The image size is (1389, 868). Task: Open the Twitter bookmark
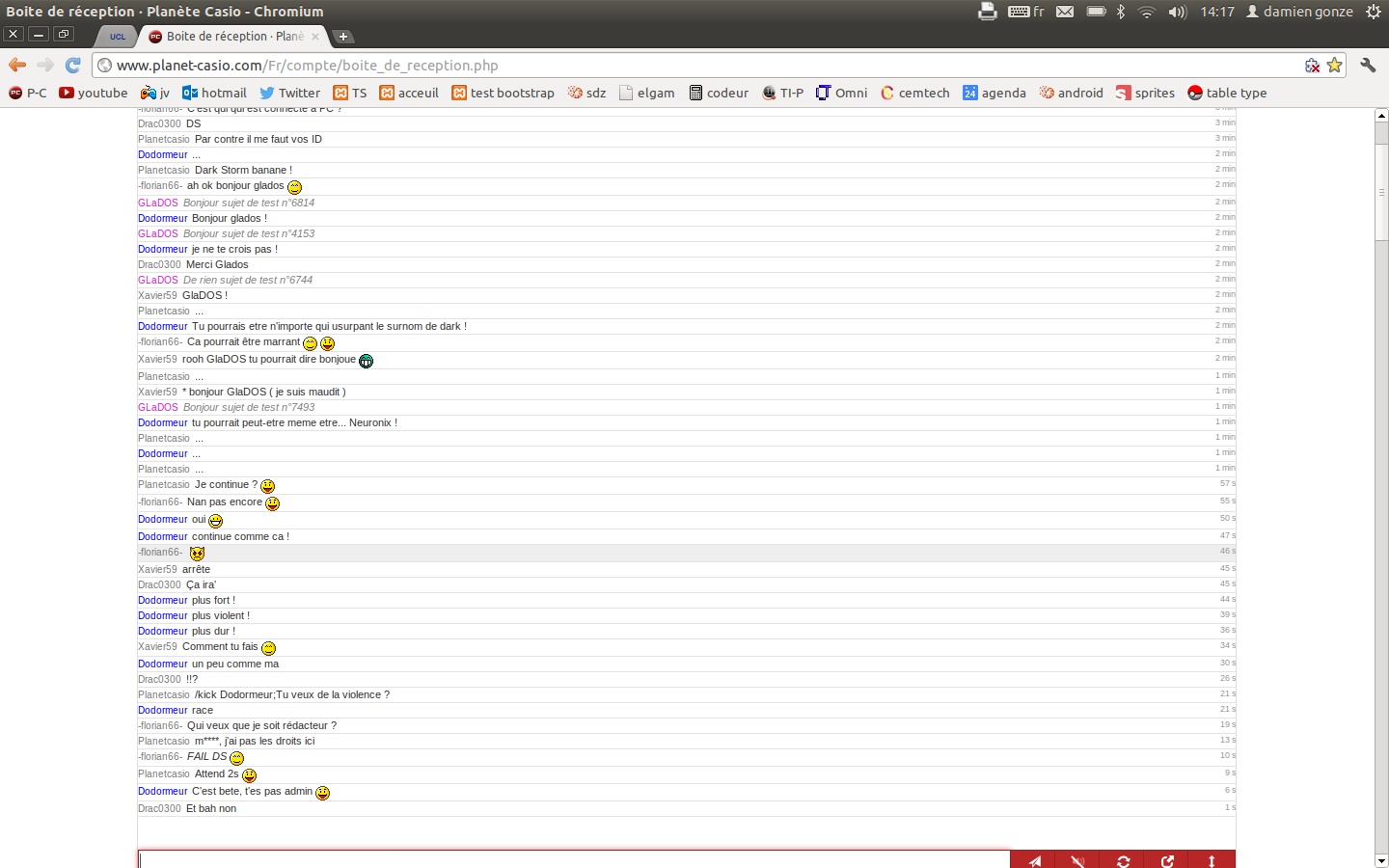289,93
